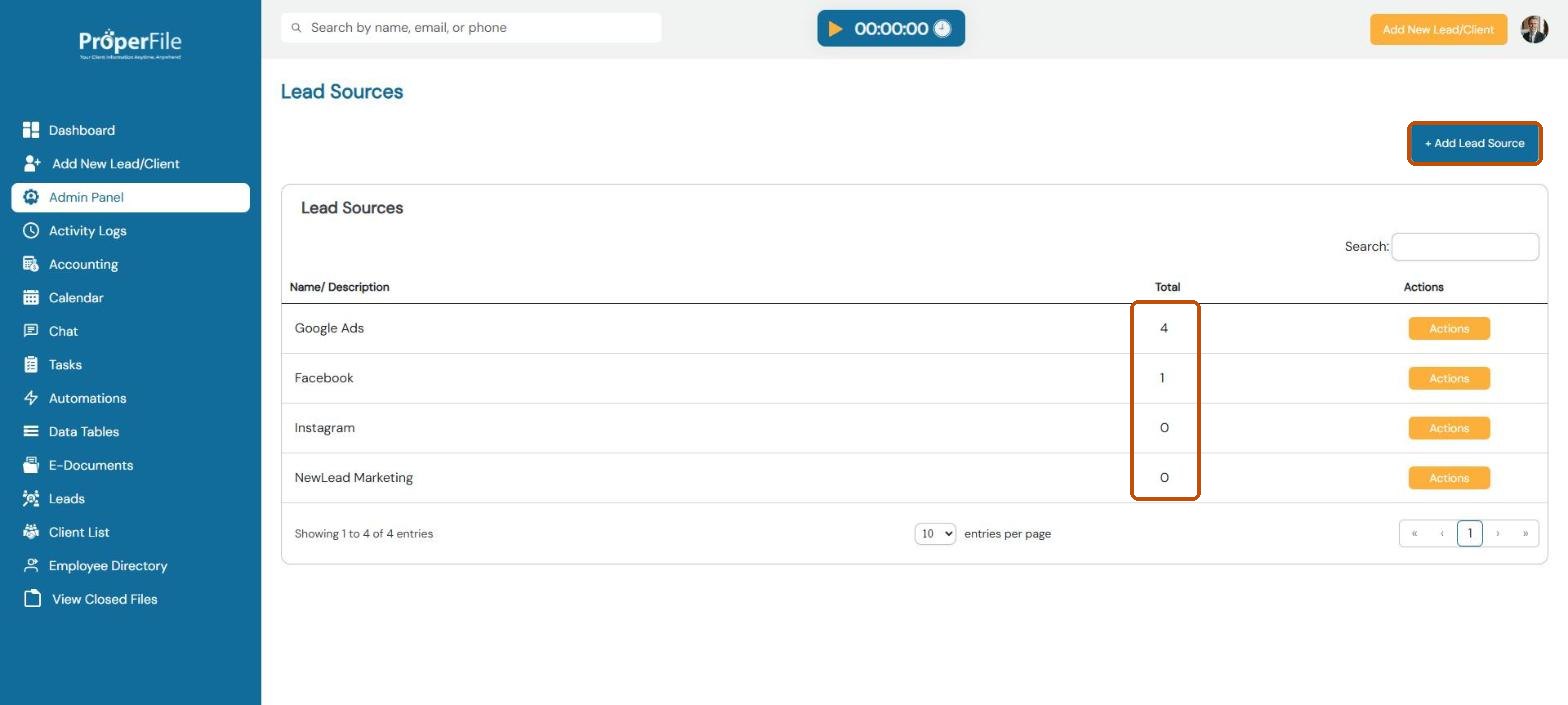Click the Dashboard grid icon
This screenshot has height=705, width=1568.
[x=31, y=130]
